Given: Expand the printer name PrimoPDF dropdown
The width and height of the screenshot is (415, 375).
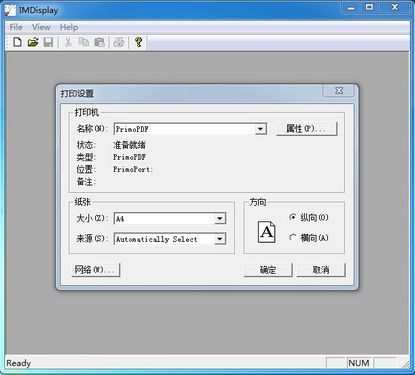Looking at the screenshot, I should pyautogui.click(x=261, y=129).
